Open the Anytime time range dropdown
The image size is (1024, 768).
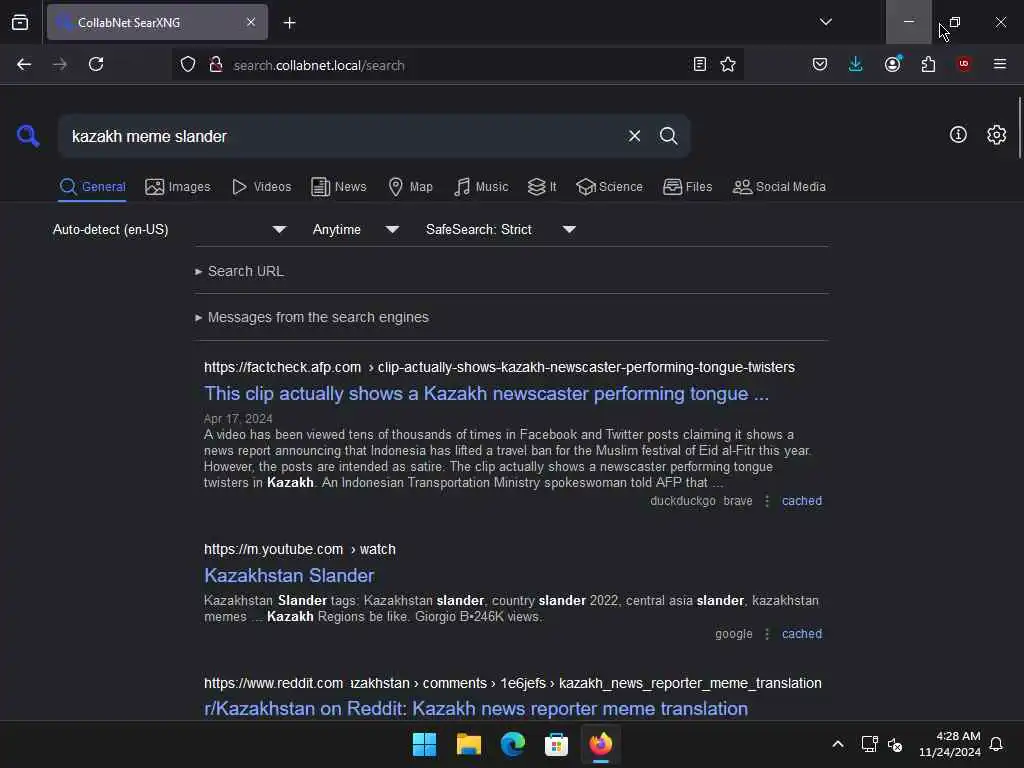pos(355,229)
